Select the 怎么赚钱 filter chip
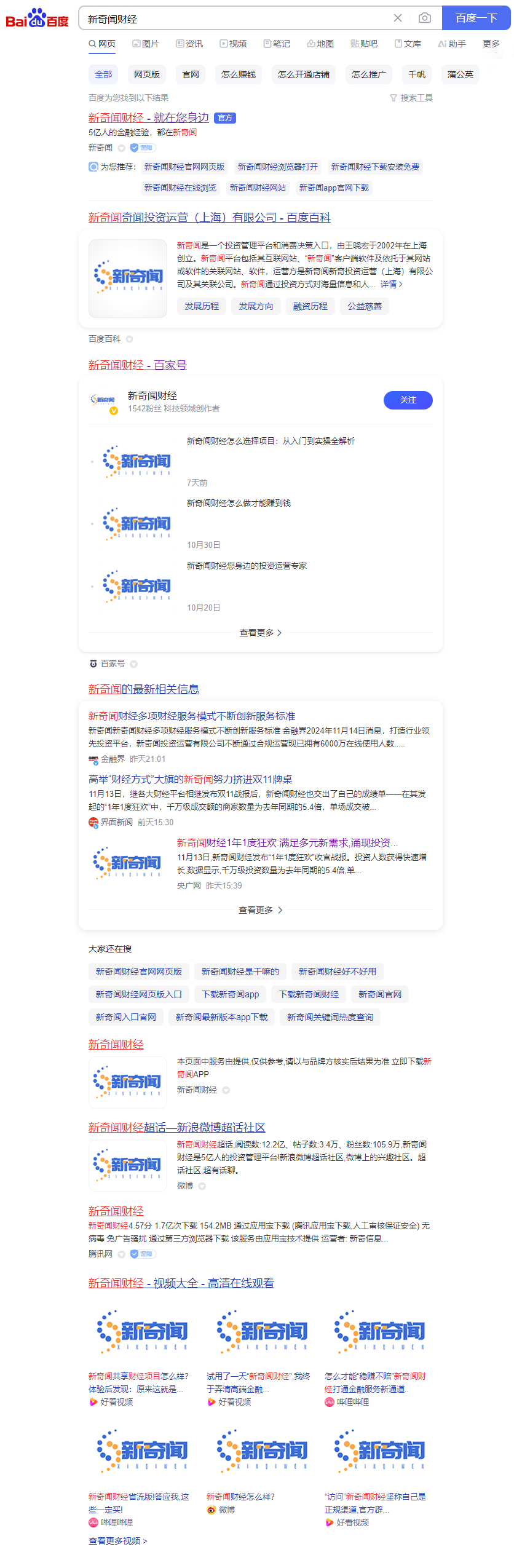 pos(239,74)
